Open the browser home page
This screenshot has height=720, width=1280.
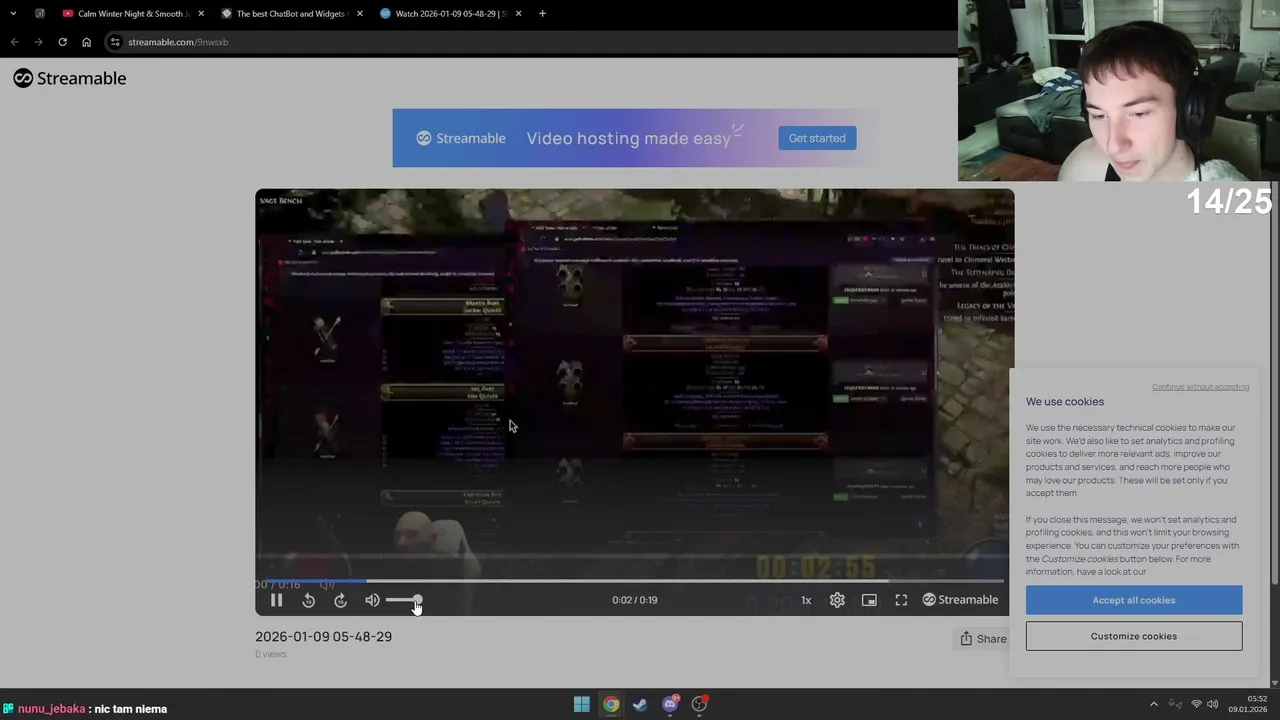pos(86,42)
